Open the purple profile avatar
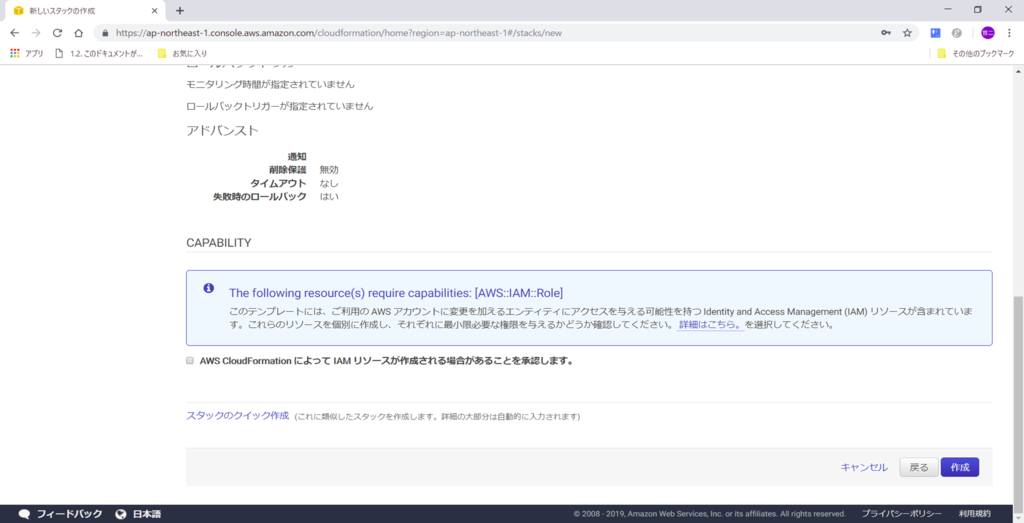The image size is (1024, 523). 987,33
